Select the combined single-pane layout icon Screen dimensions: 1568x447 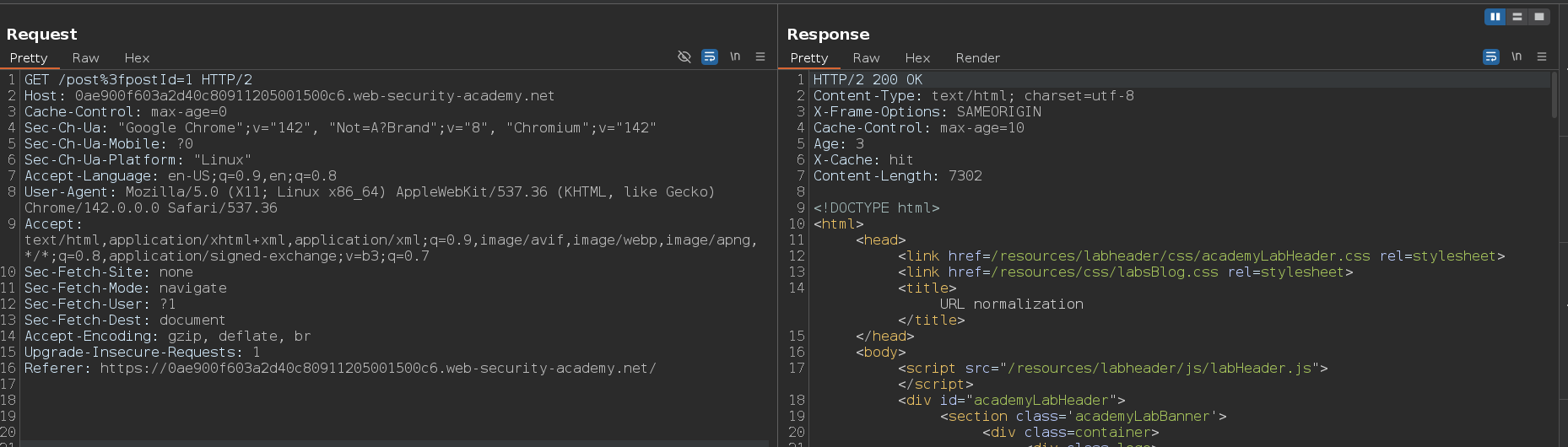(1539, 17)
